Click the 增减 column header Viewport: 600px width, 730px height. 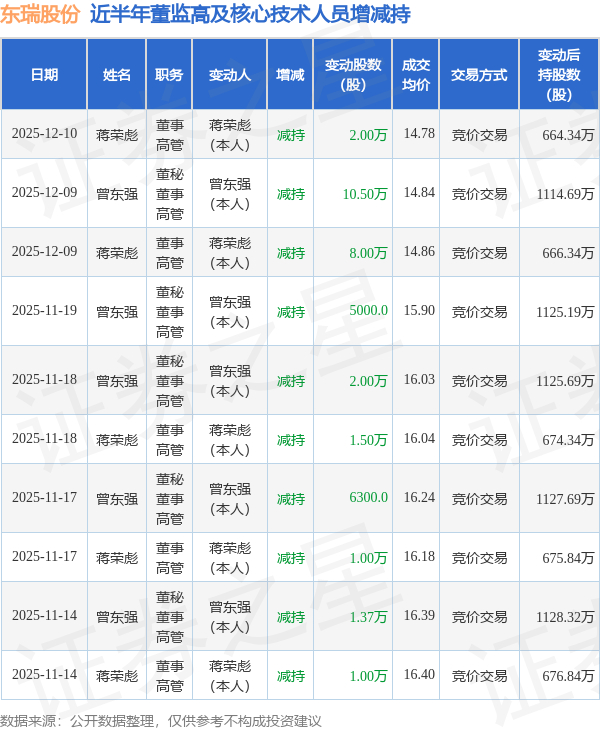(x=290, y=74)
